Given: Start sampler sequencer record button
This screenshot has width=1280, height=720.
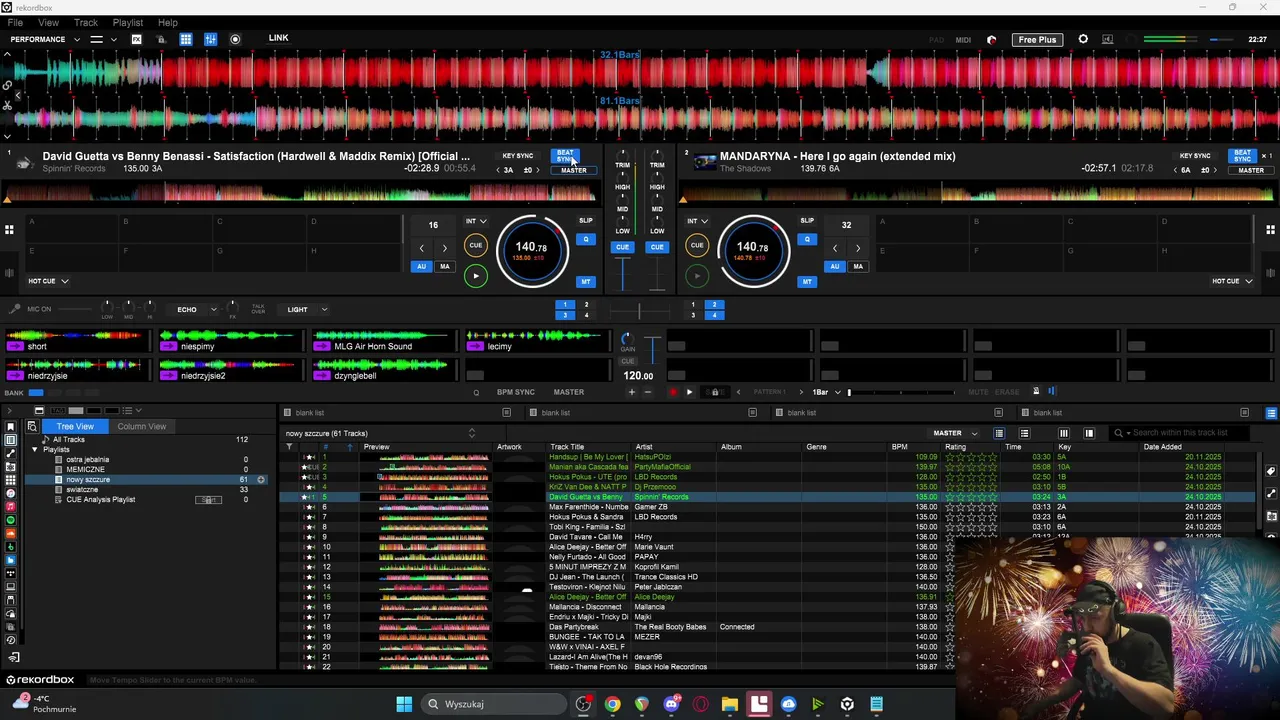Looking at the screenshot, I should point(673,392).
